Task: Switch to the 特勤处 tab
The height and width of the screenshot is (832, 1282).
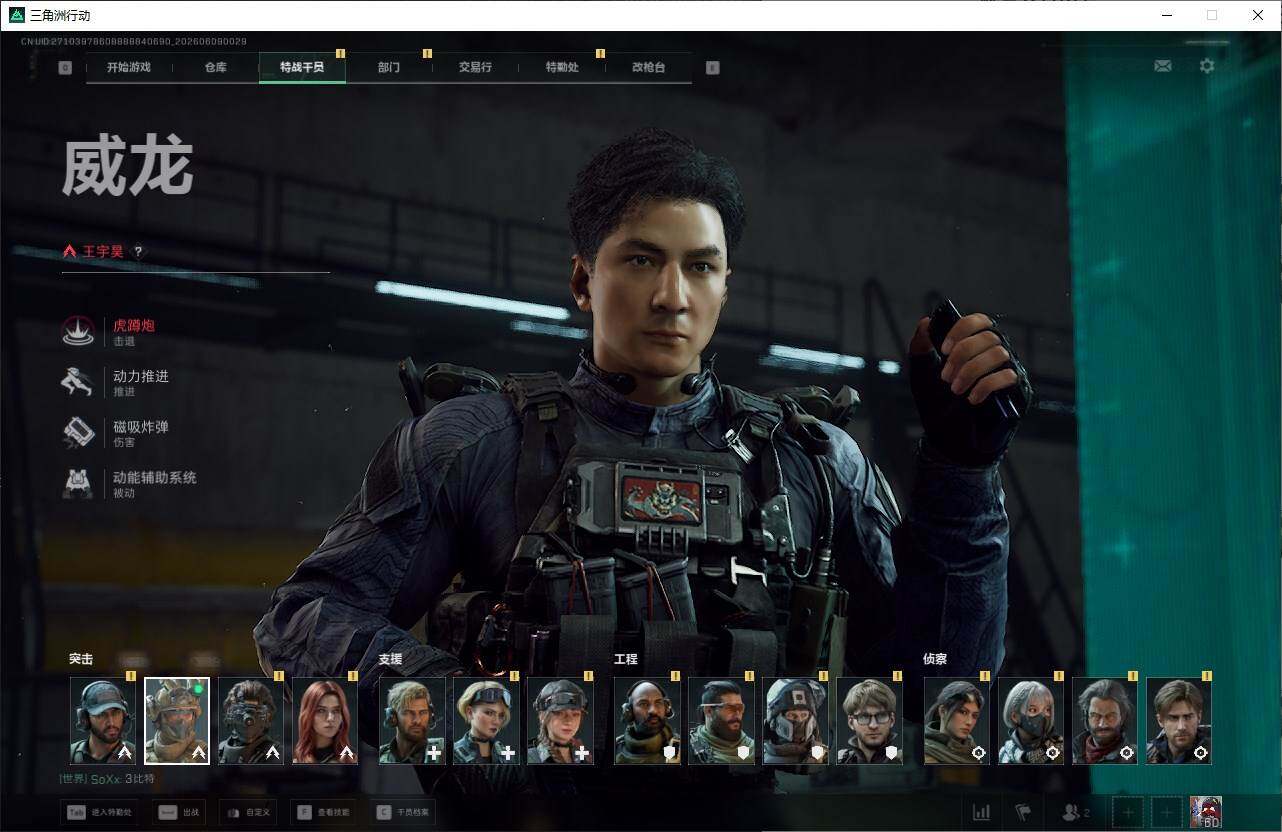Action: click(x=562, y=68)
